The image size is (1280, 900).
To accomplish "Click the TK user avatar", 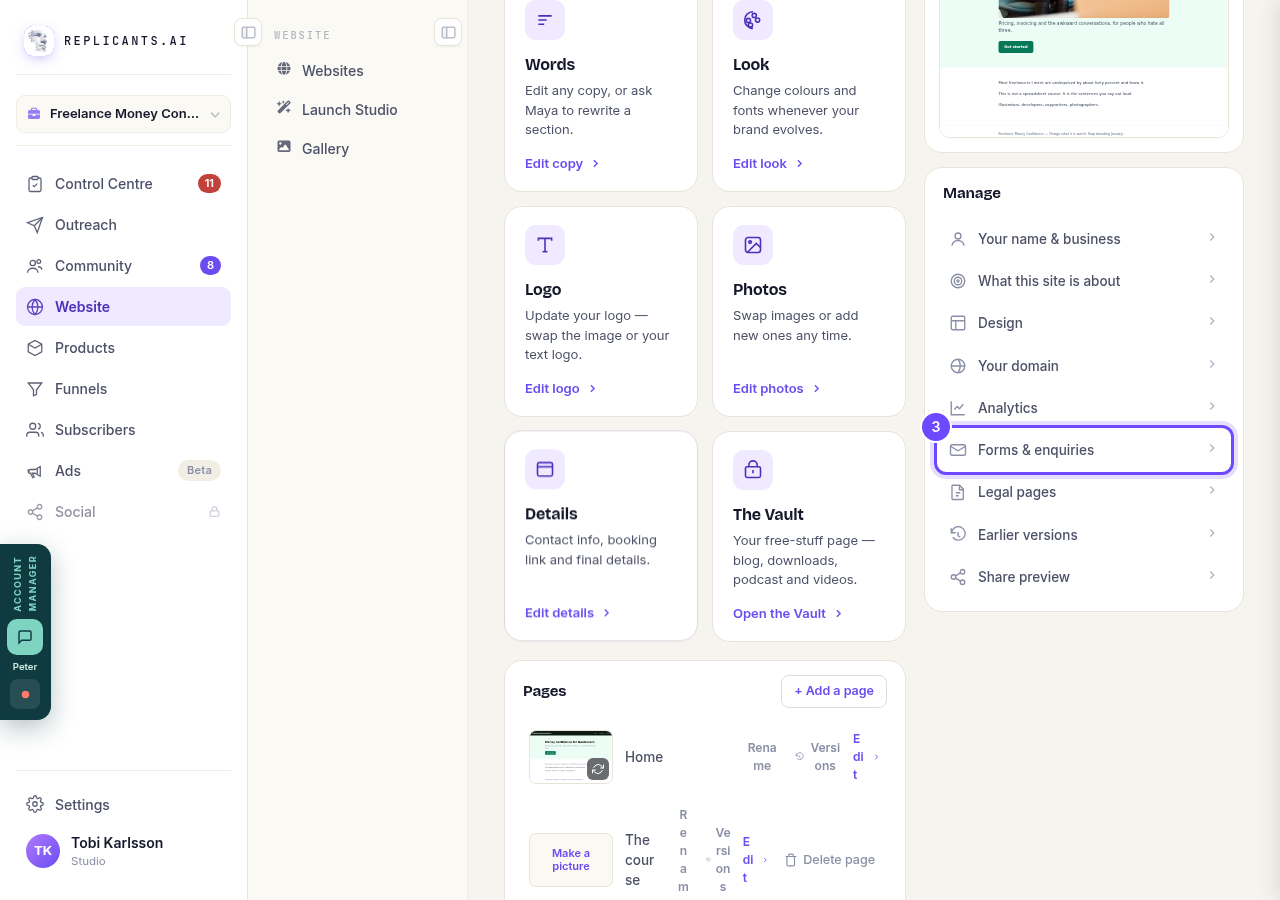I will 43,851.
